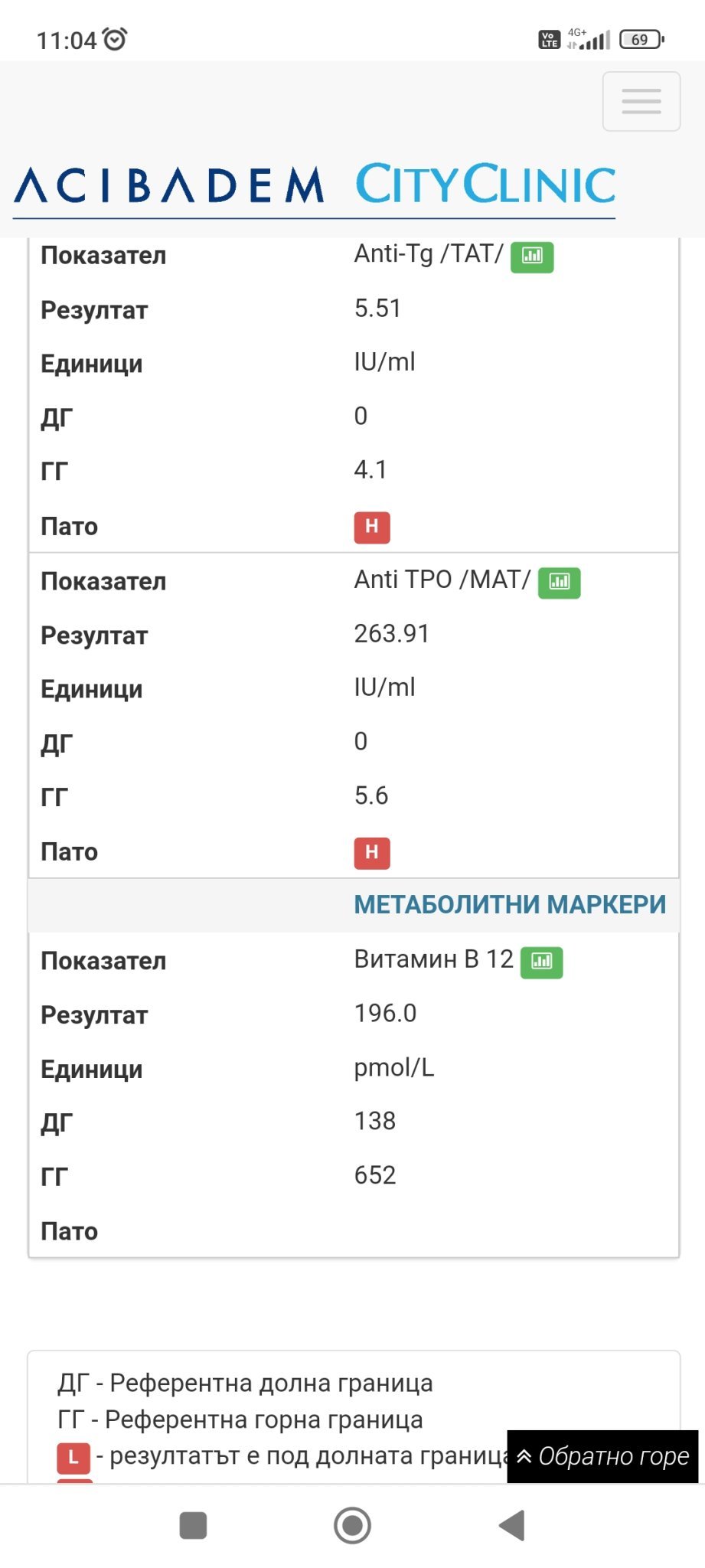Click the red L legend badge
This screenshot has width=705, height=1568.
click(73, 1457)
